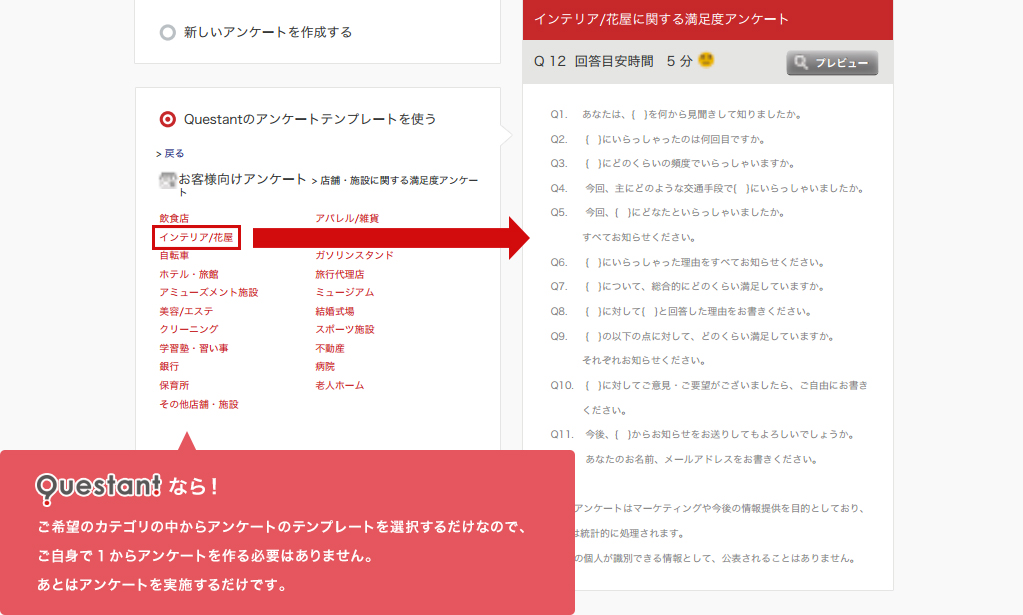Screen dimensions: 1023x615
Task: Open the クリーニング template link
Action: pyautogui.click(x=189, y=329)
